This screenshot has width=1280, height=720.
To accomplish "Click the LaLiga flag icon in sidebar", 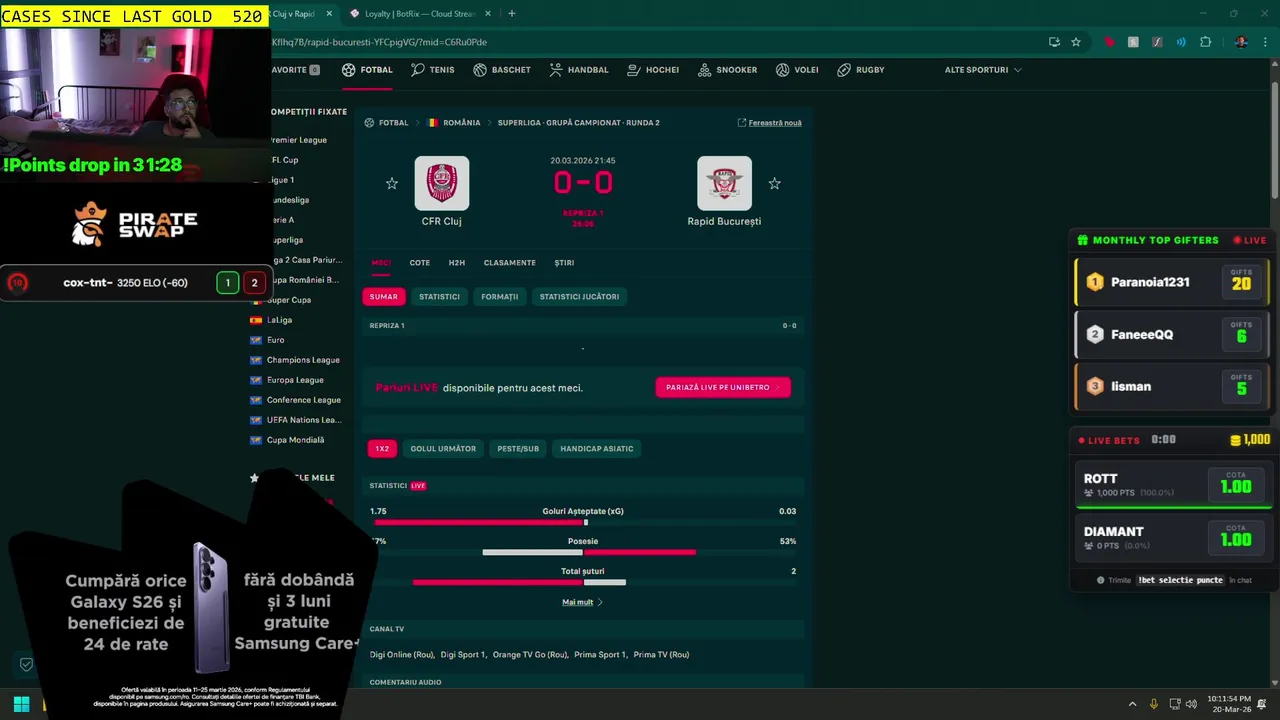I will click(256, 320).
